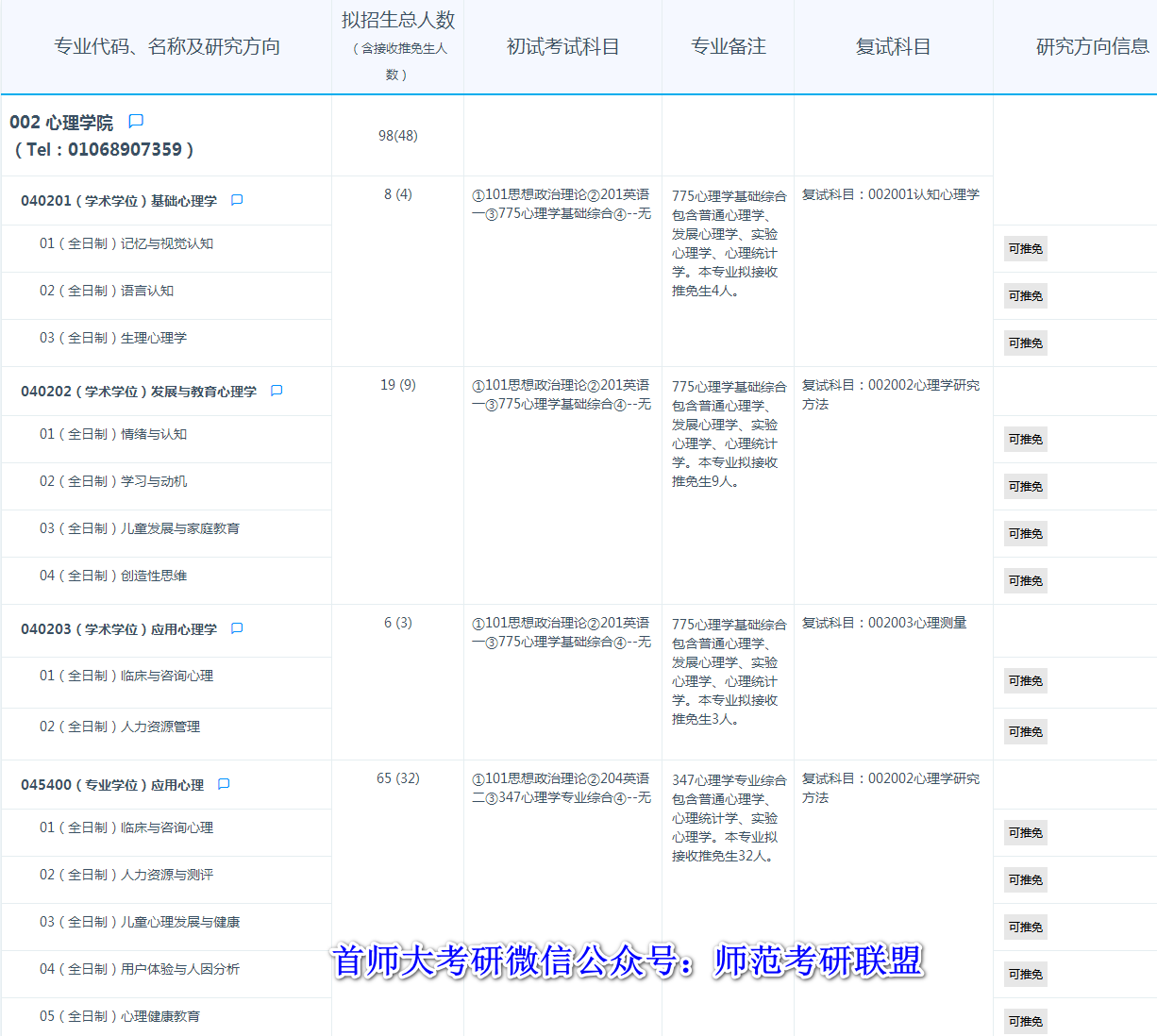Screen dimensions: 1157x1036
Task: Select 可推免 tag for 用户体验与人因分析
Action: click(x=1025, y=975)
